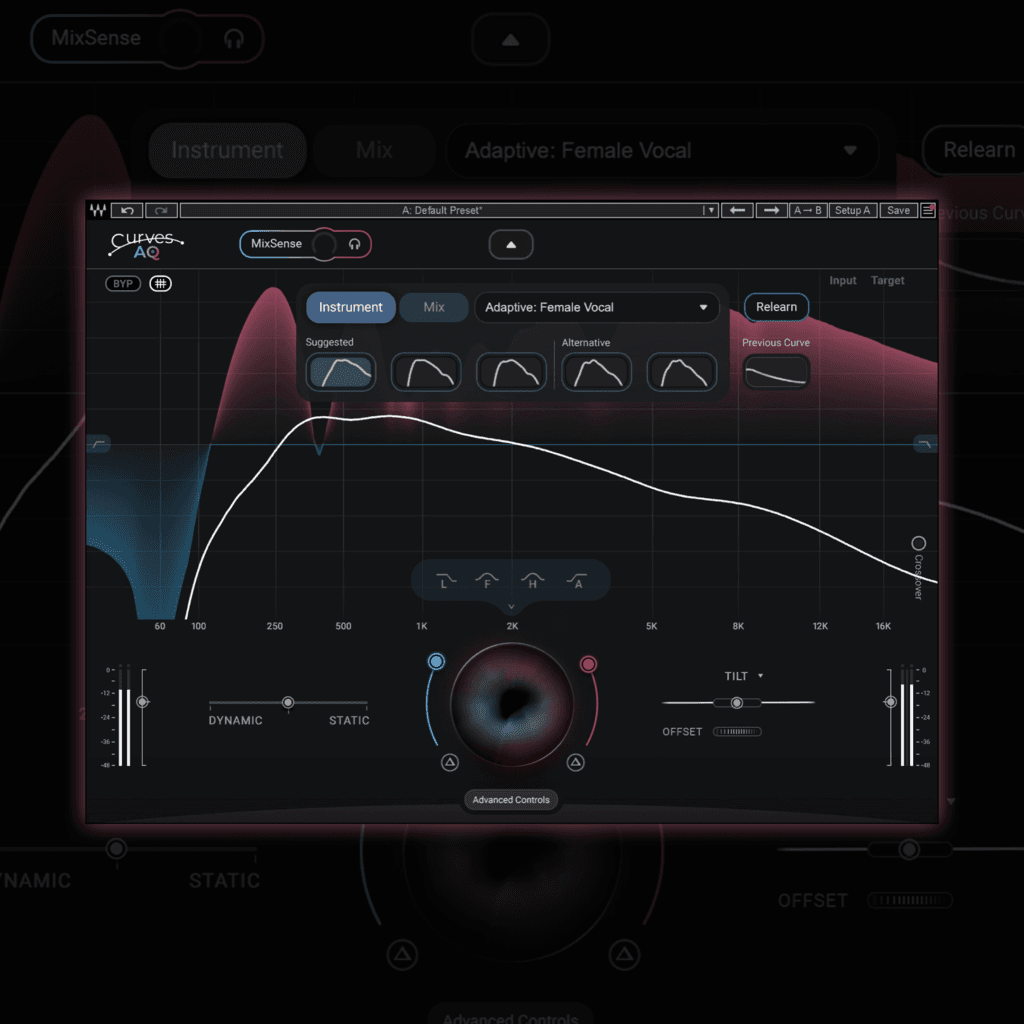Collapse the panel with the up-arrow button
Viewport: 1024px width, 1024px height.
[511, 245]
